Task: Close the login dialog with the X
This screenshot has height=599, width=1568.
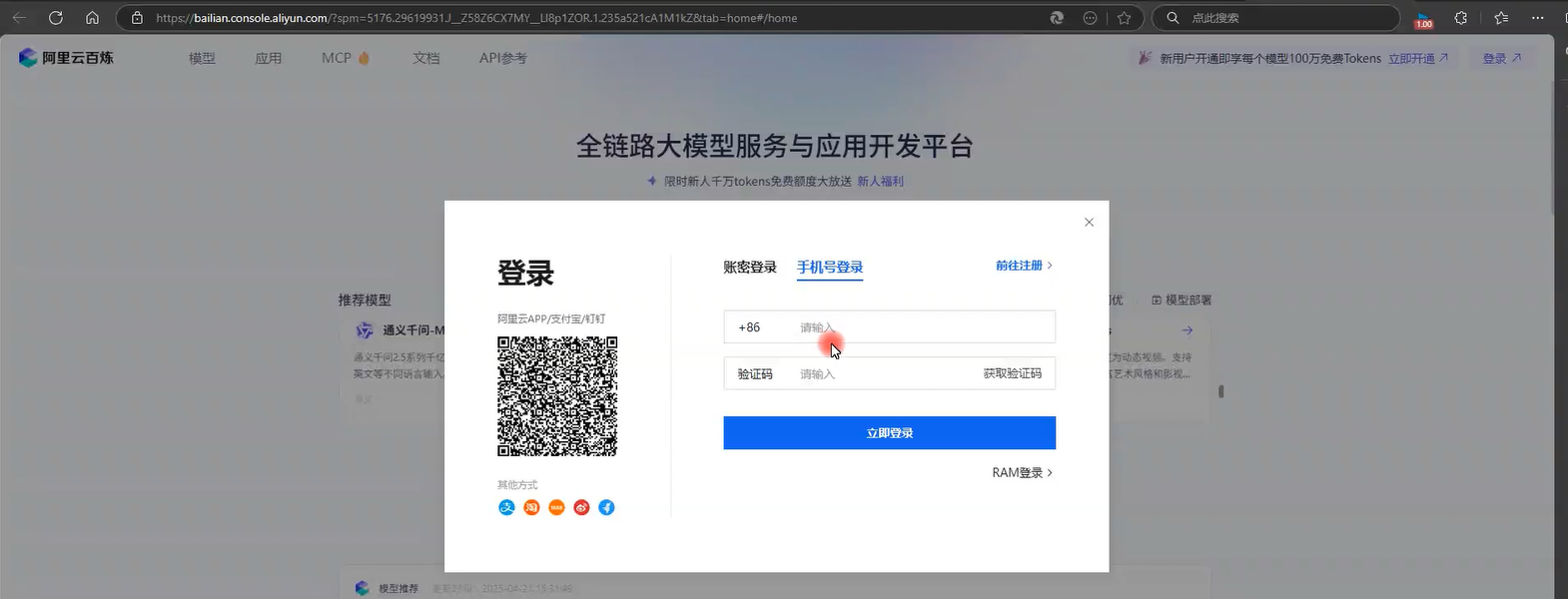Action: point(1089,222)
